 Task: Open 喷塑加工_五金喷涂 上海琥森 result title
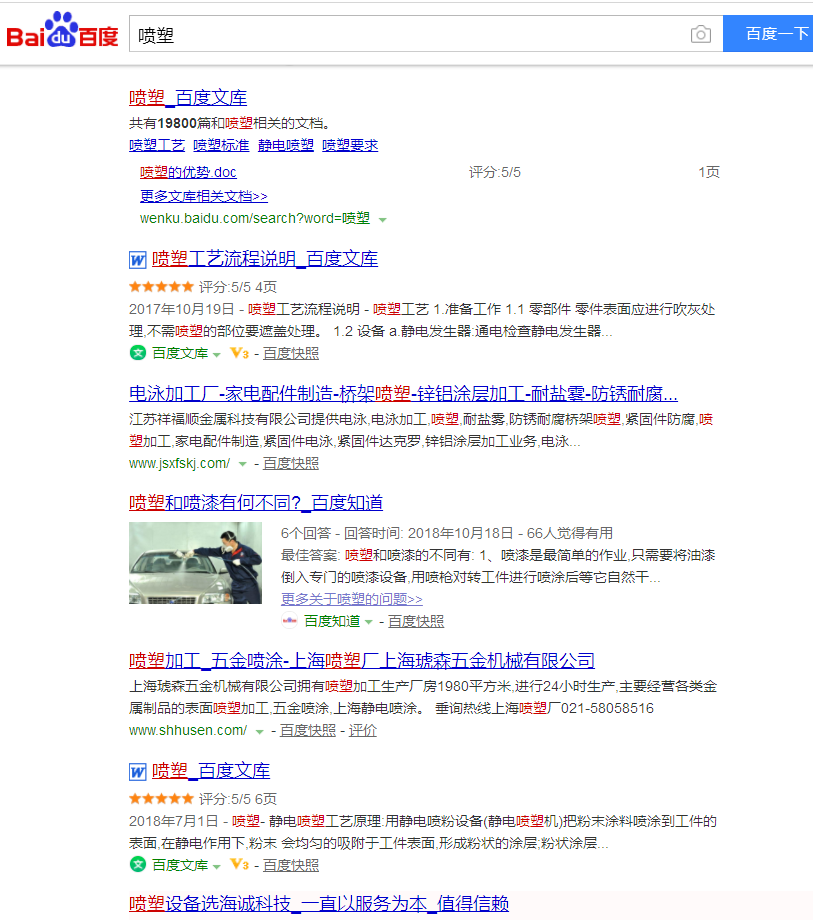click(x=362, y=661)
